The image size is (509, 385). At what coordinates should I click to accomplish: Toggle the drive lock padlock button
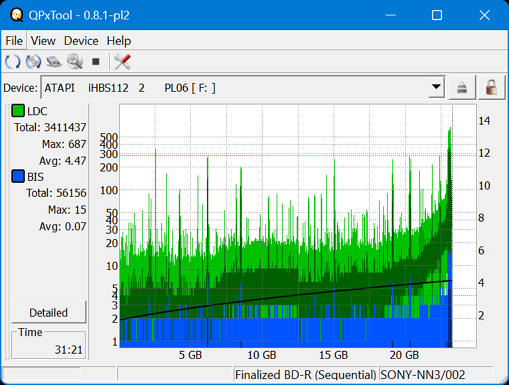[491, 88]
